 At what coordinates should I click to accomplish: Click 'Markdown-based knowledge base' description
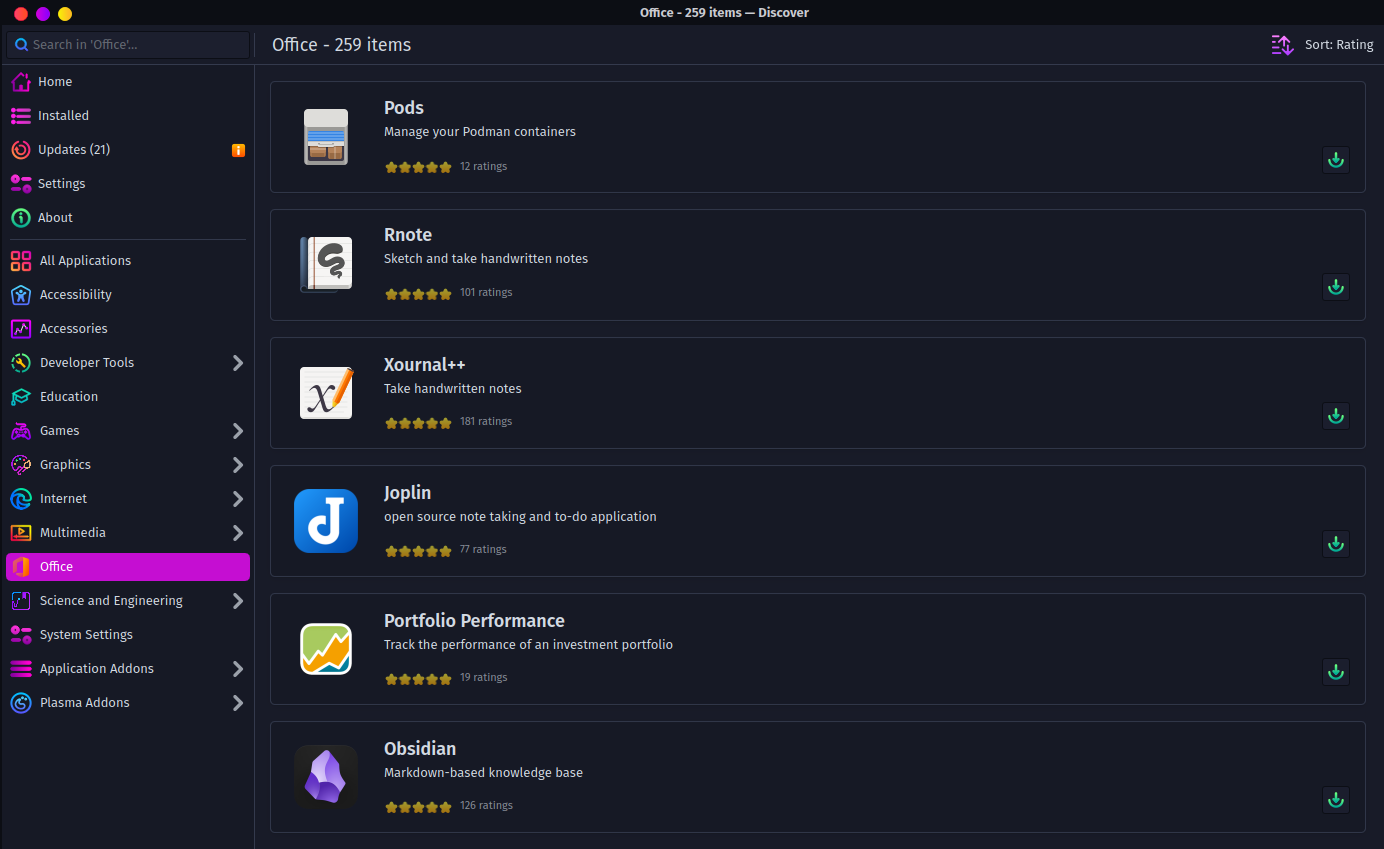(x=483, y=773)
